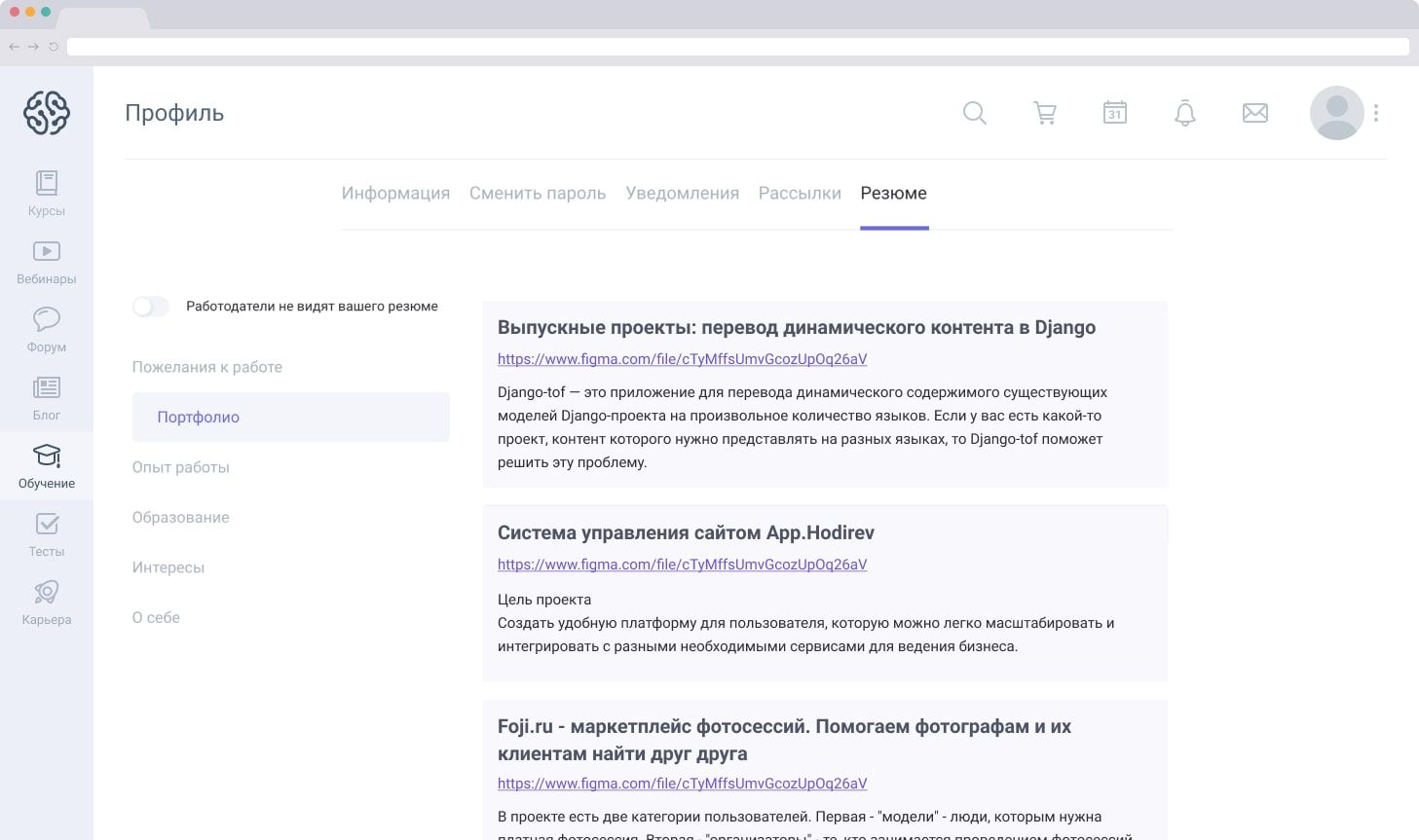Screen dimensions: 1419x840
Task: Open the calendar icon
Action: (x=1115, y=112)
